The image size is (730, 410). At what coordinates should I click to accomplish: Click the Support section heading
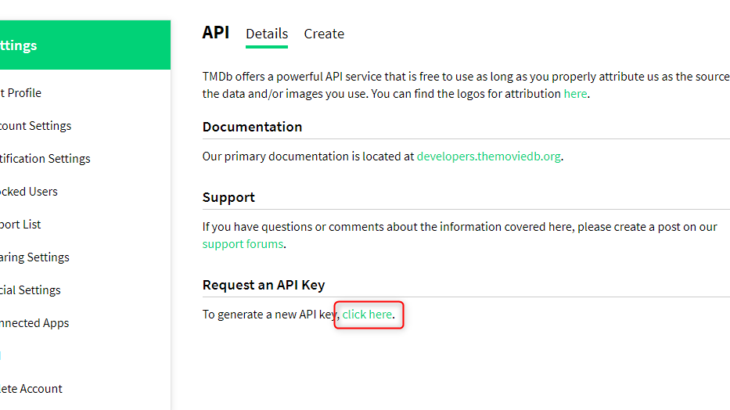(228, 197)
